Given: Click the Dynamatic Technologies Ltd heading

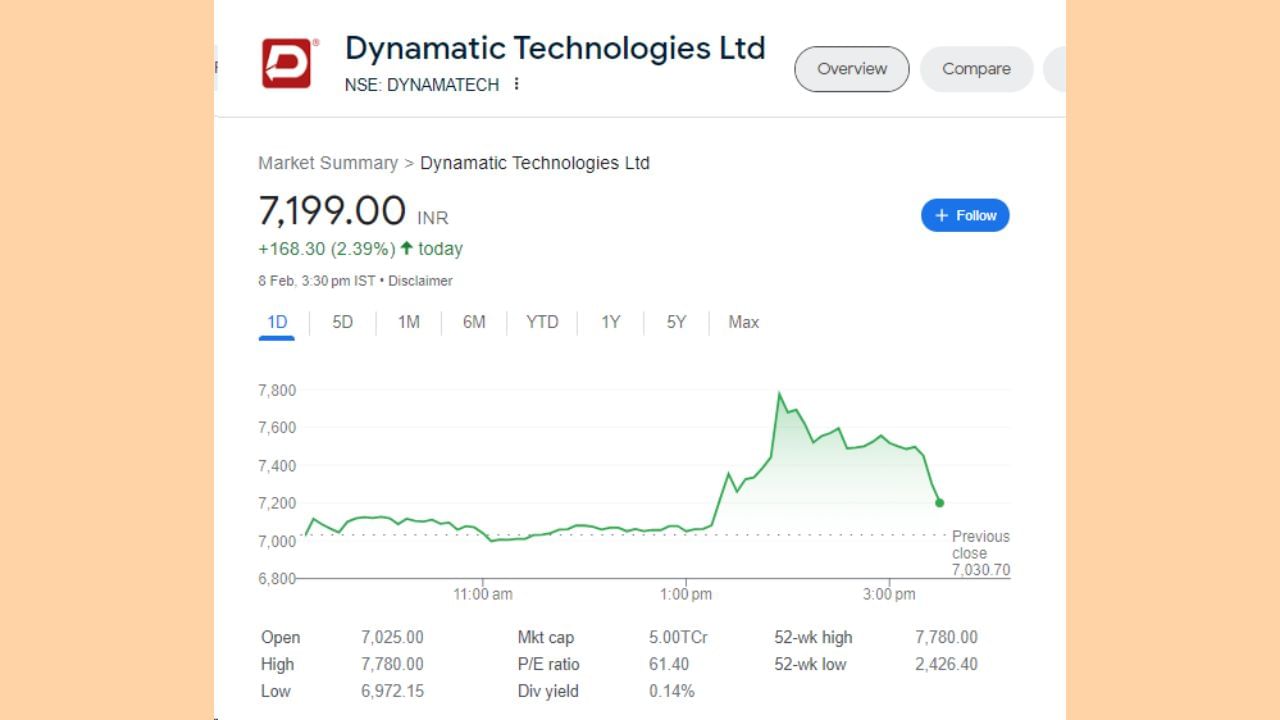Looking at the screenshot, I should tap(555, 47).
